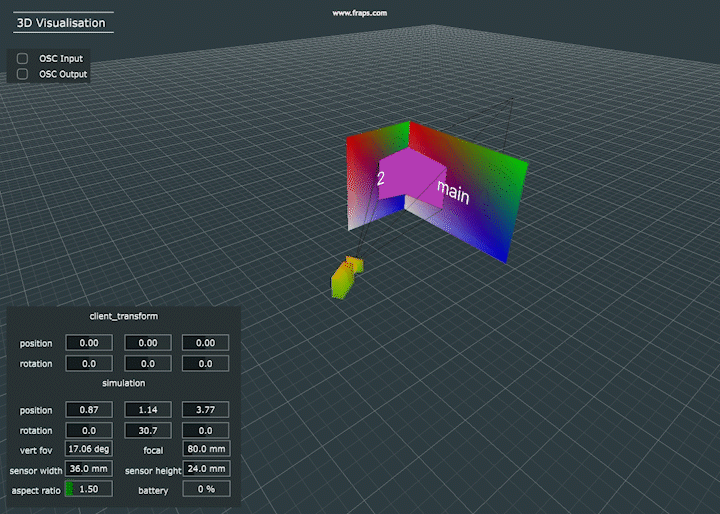This screenshot has height=514, width=720.
Task: Select simulation position field showing 1.14
Action: coord(148,410)
